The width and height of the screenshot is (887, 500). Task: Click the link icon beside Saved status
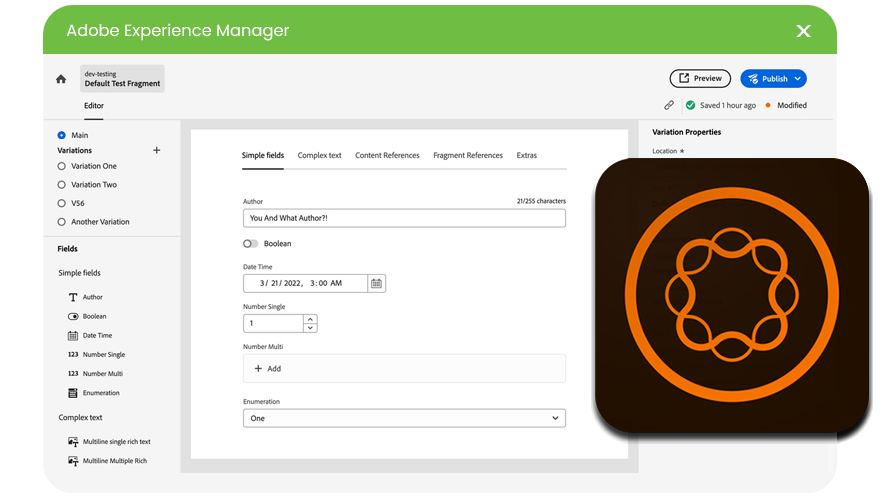pyautogui.click(x=669, y=105)
